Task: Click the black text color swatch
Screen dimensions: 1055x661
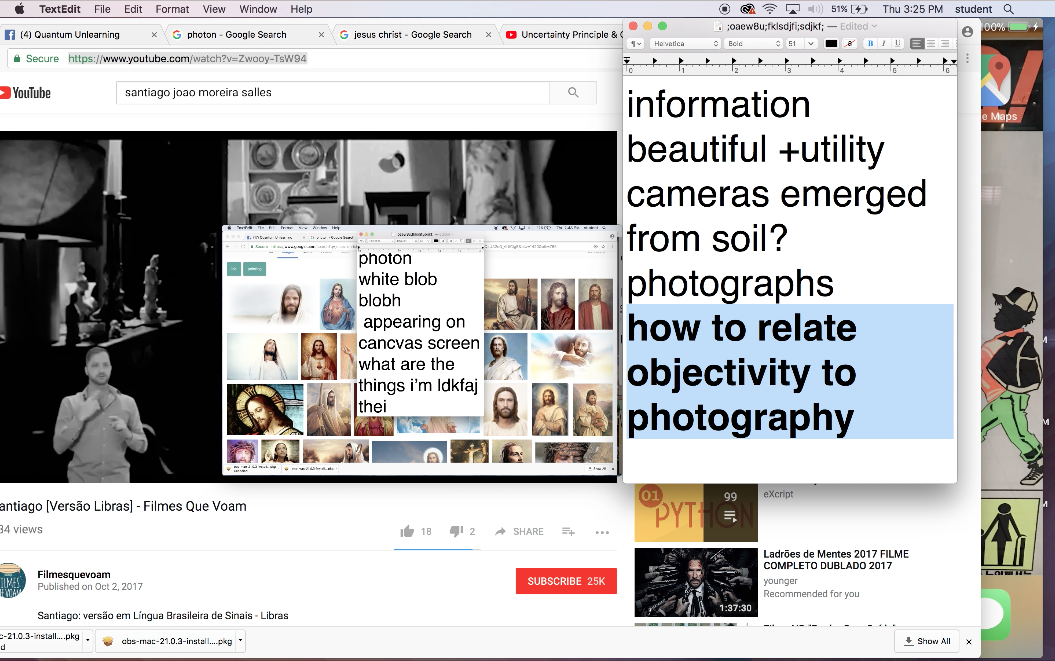Action: tap(831, 44)
